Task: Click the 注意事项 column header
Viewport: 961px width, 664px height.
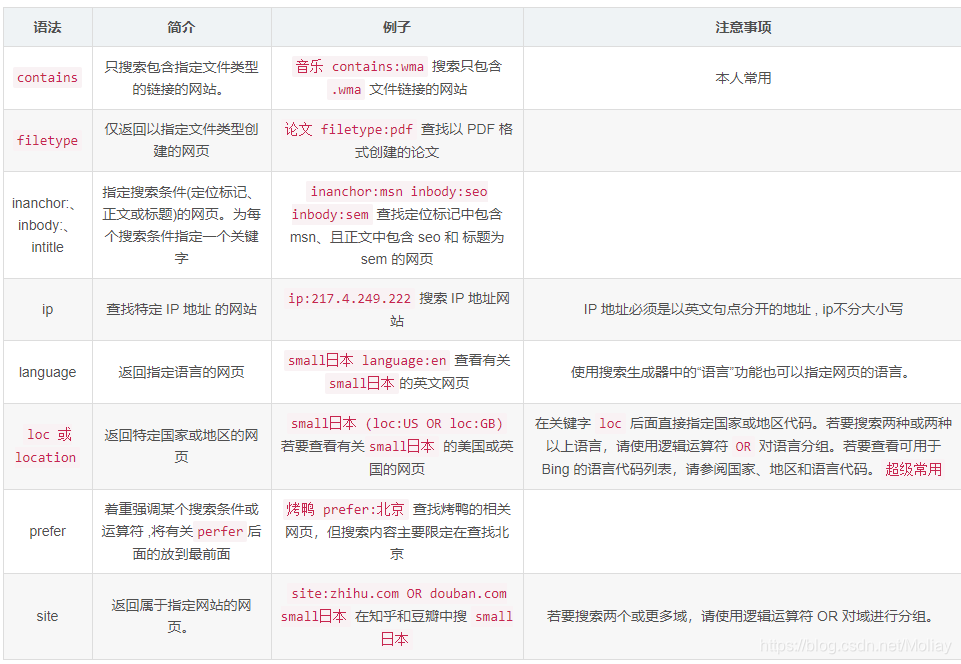Action: pyautogui.click(x=740, y=27)
